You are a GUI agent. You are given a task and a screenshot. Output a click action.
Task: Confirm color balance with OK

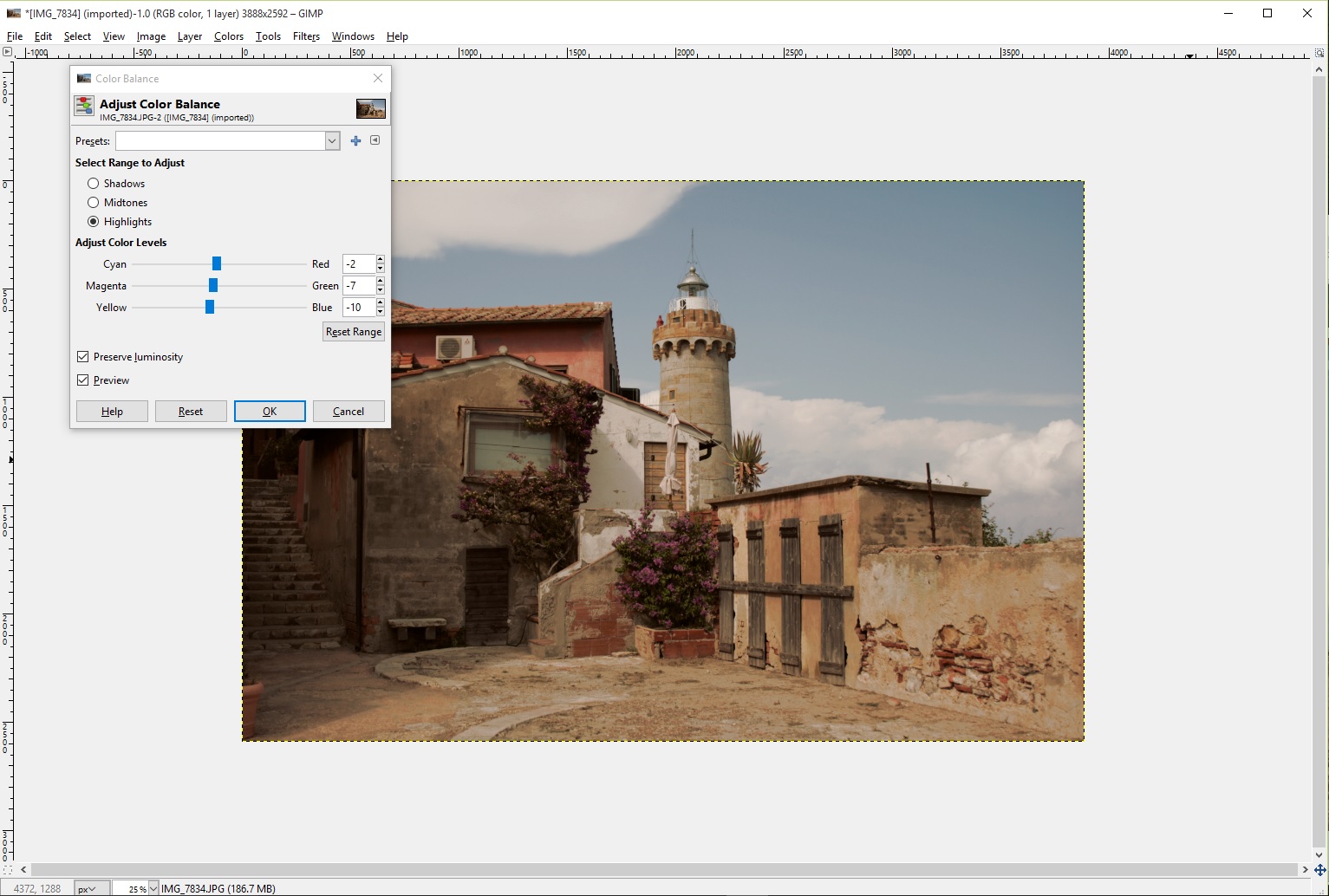coord(270,412)
